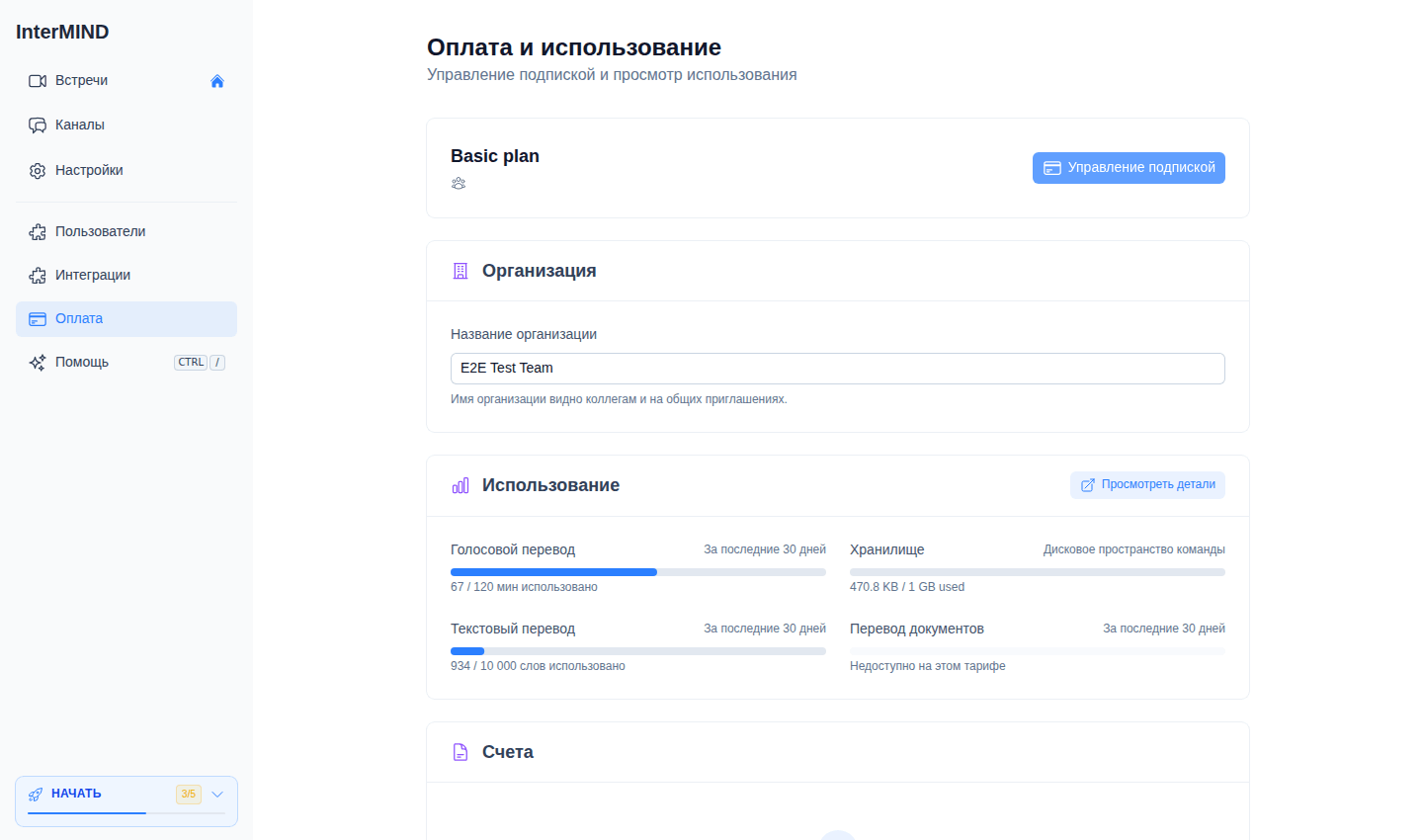Click the Перевод документов label
The height and width of the screenshot is (840, 1423).
tap(917, 629)
